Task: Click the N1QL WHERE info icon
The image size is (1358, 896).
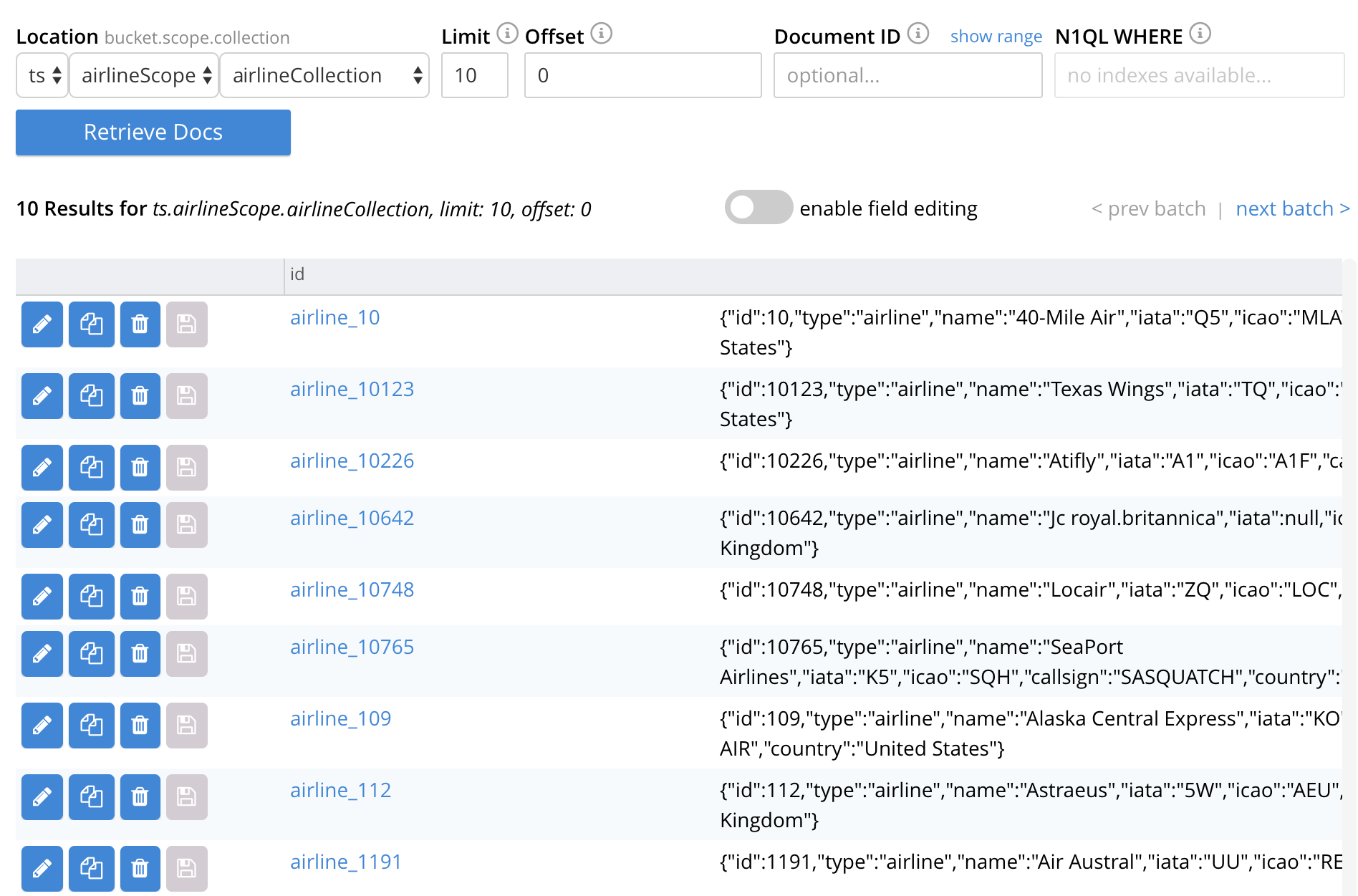Action: click(x=1200, y=34)
